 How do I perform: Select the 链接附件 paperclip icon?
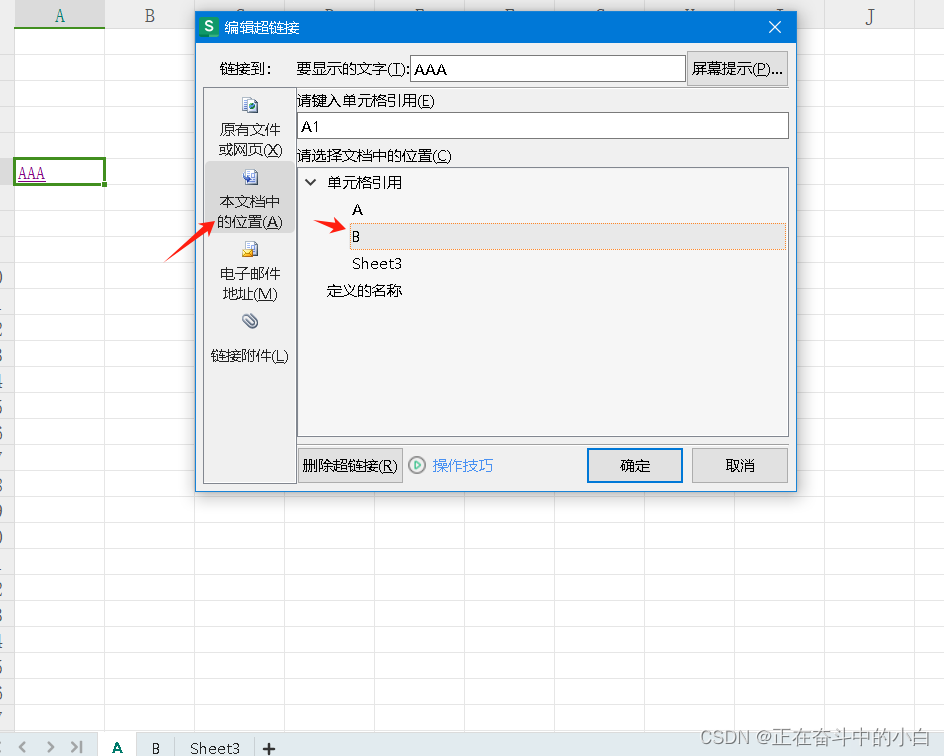coord(249,321)
